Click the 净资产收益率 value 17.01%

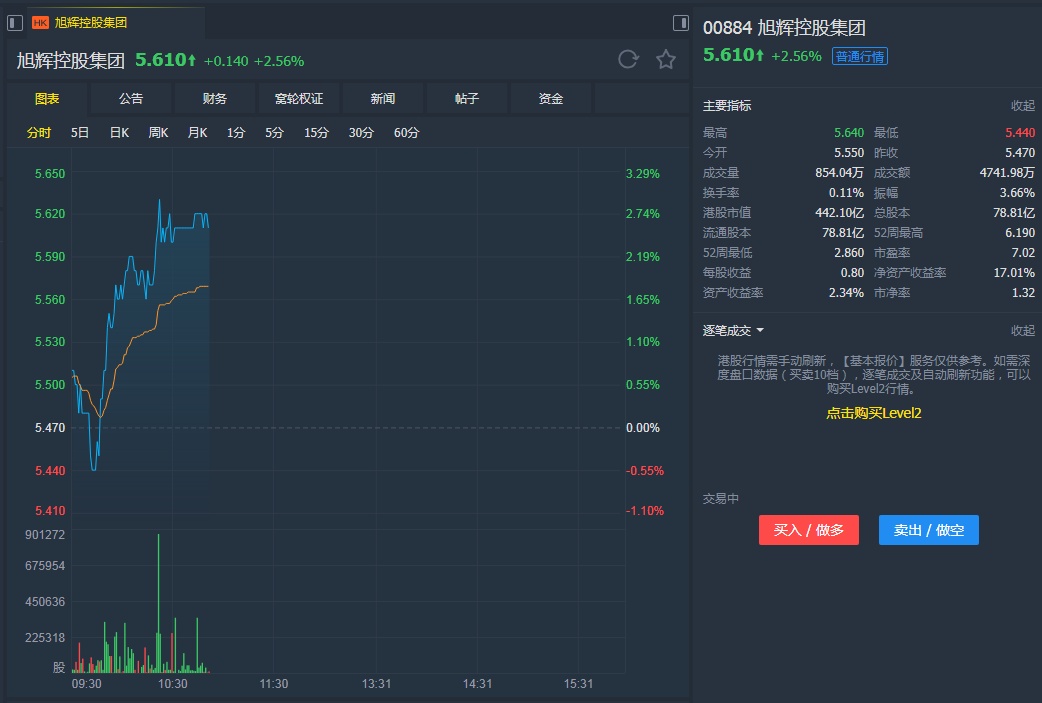click(1014, 272)
